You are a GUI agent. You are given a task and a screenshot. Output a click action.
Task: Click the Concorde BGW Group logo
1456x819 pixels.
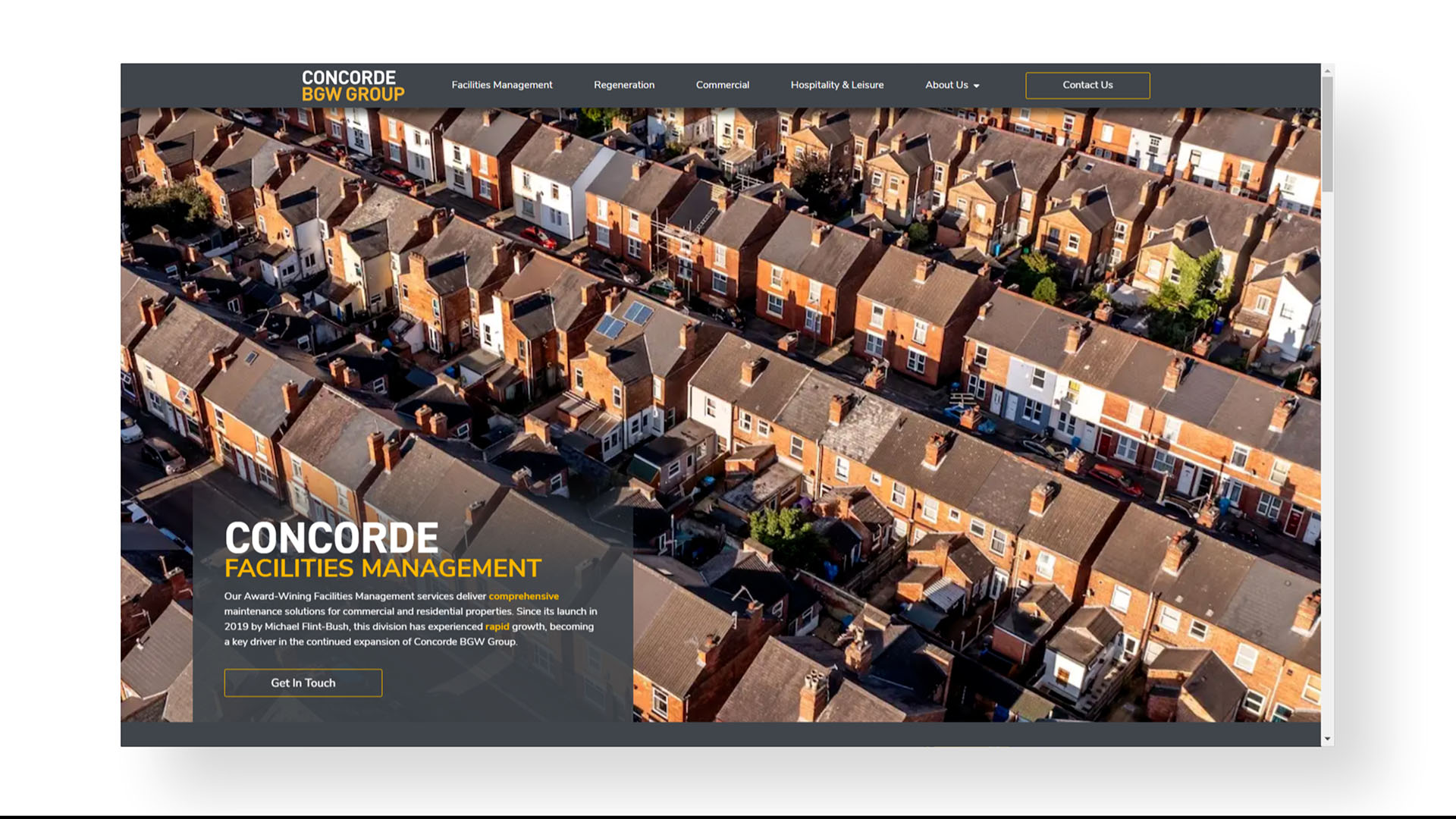[x=353, y=86]
